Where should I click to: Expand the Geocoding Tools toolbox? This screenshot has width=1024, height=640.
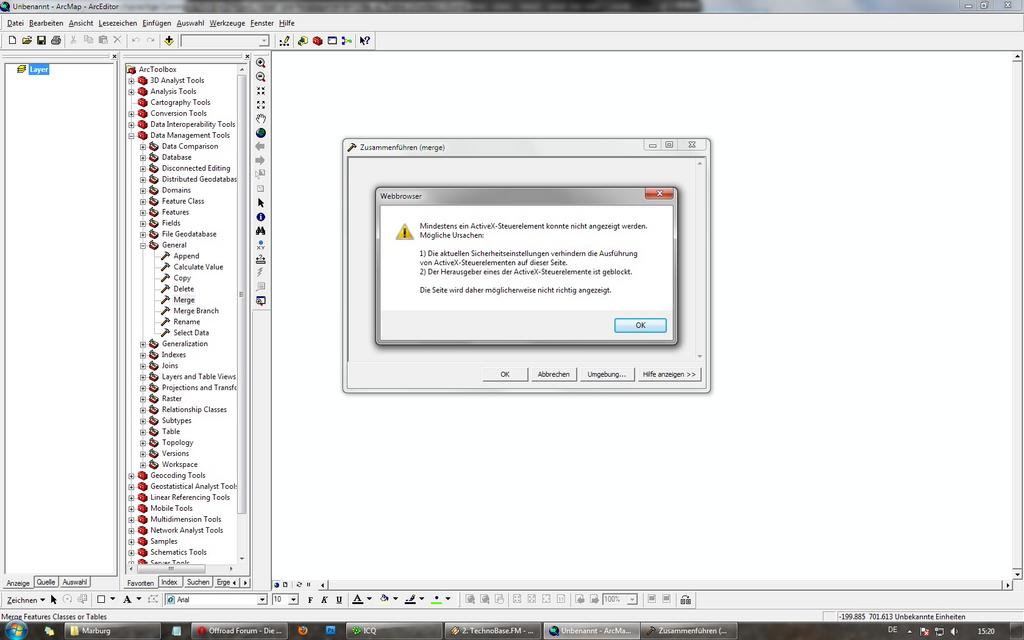tap(131, 476)
